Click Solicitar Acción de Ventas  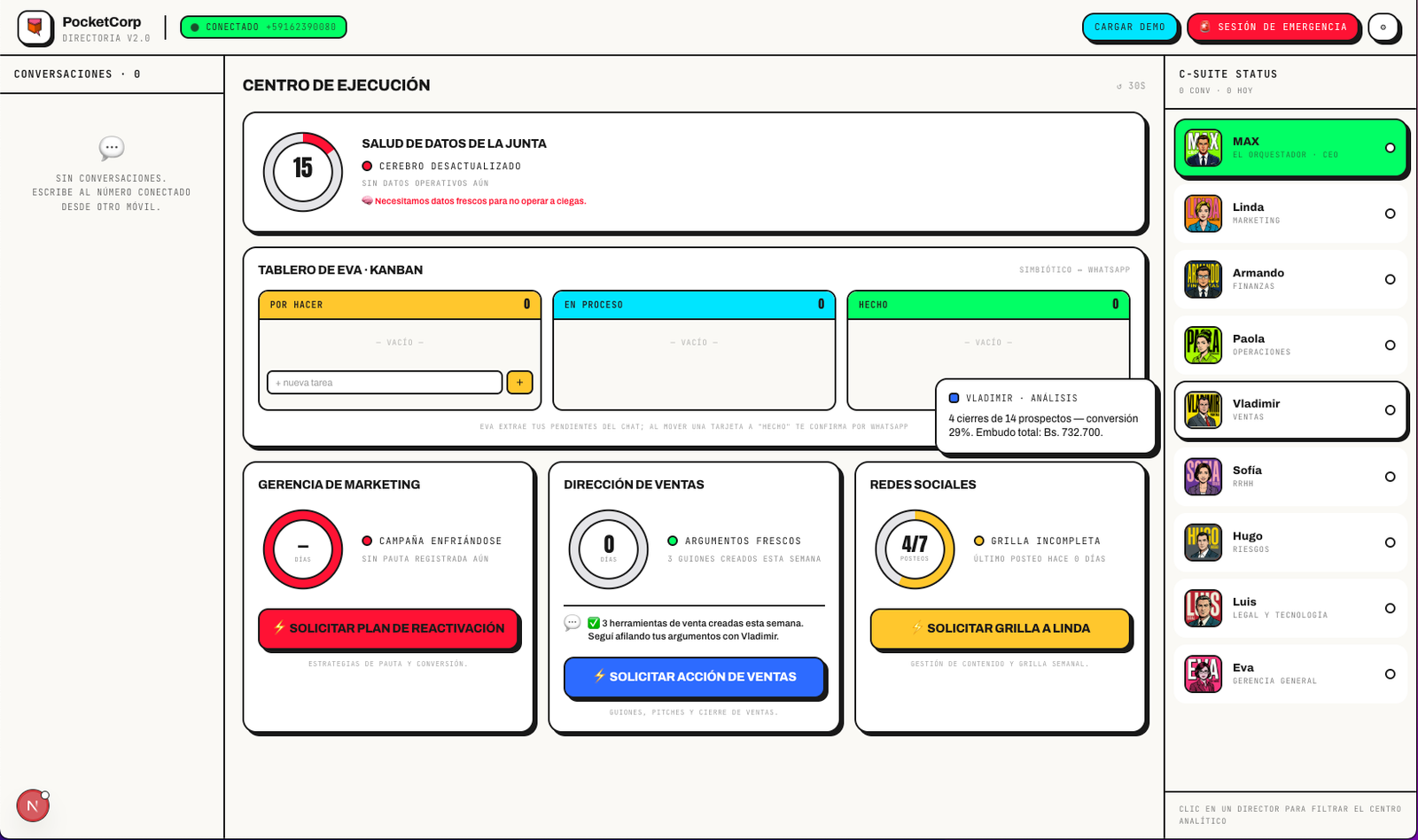pos(694,677)
